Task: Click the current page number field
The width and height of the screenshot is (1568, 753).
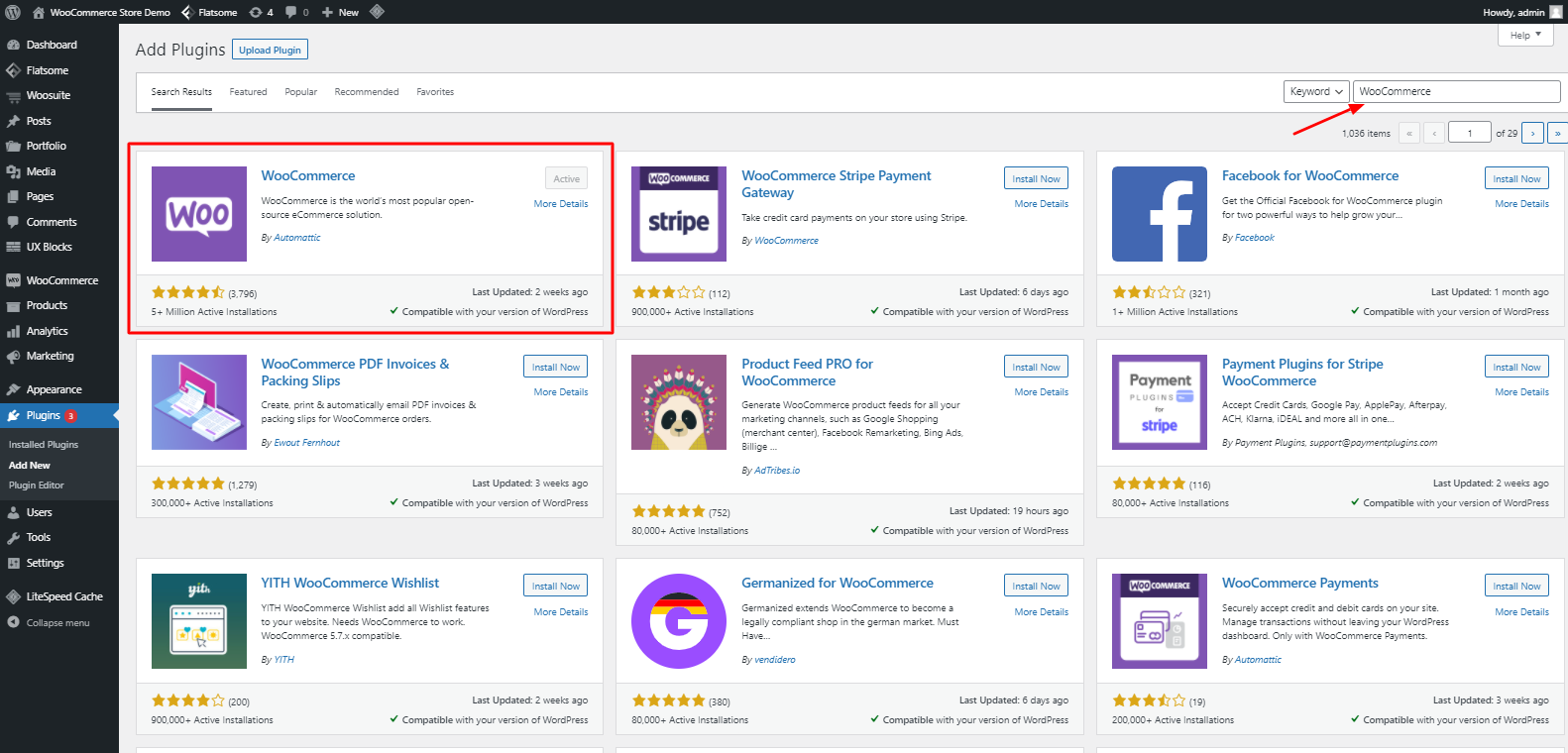Action: [1469, 133]
